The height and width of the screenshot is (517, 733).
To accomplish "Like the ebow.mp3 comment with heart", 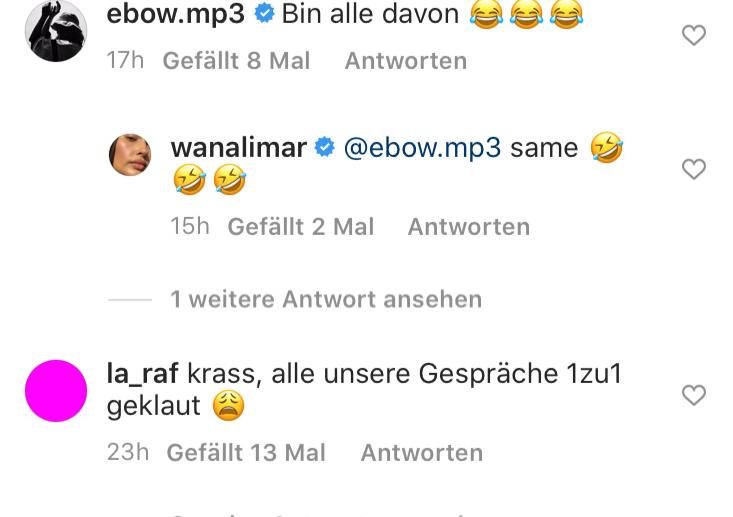I will click(693, 36).
